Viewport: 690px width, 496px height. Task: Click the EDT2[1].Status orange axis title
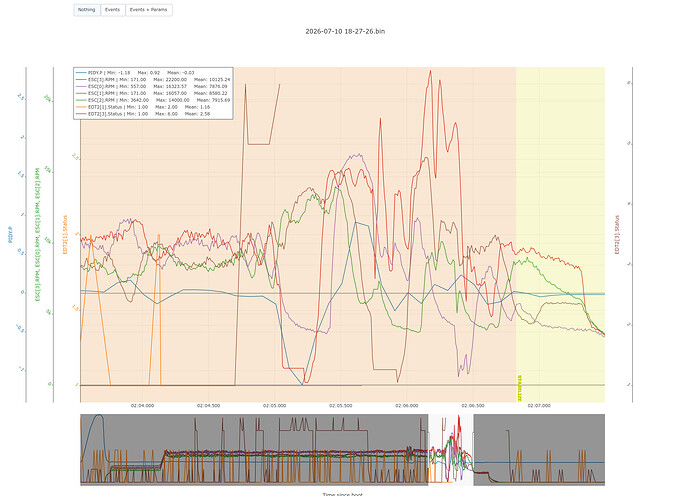tap(65, 235)
